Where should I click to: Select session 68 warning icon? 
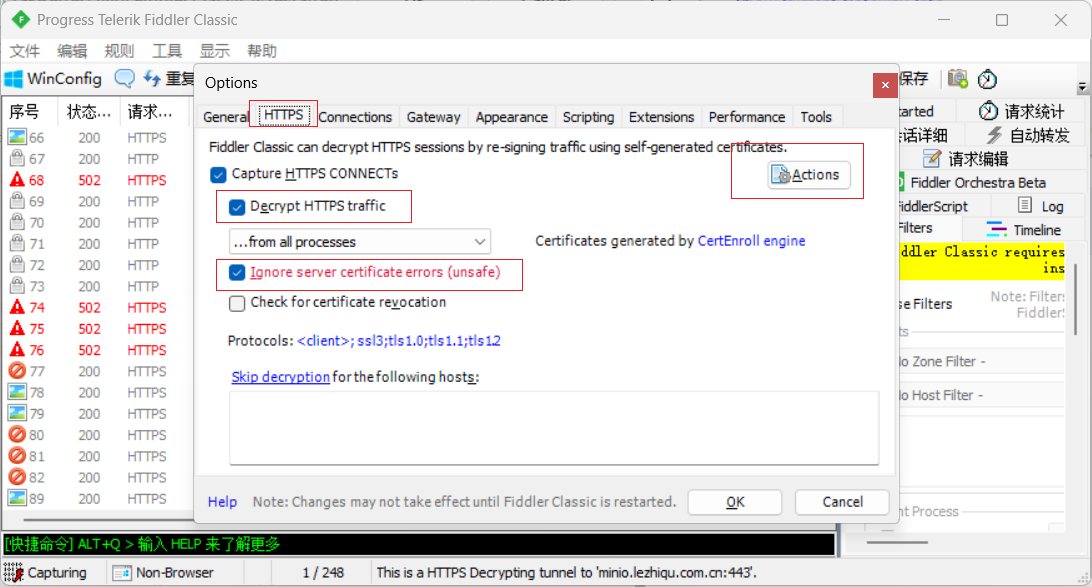click(x=17, y=180)
